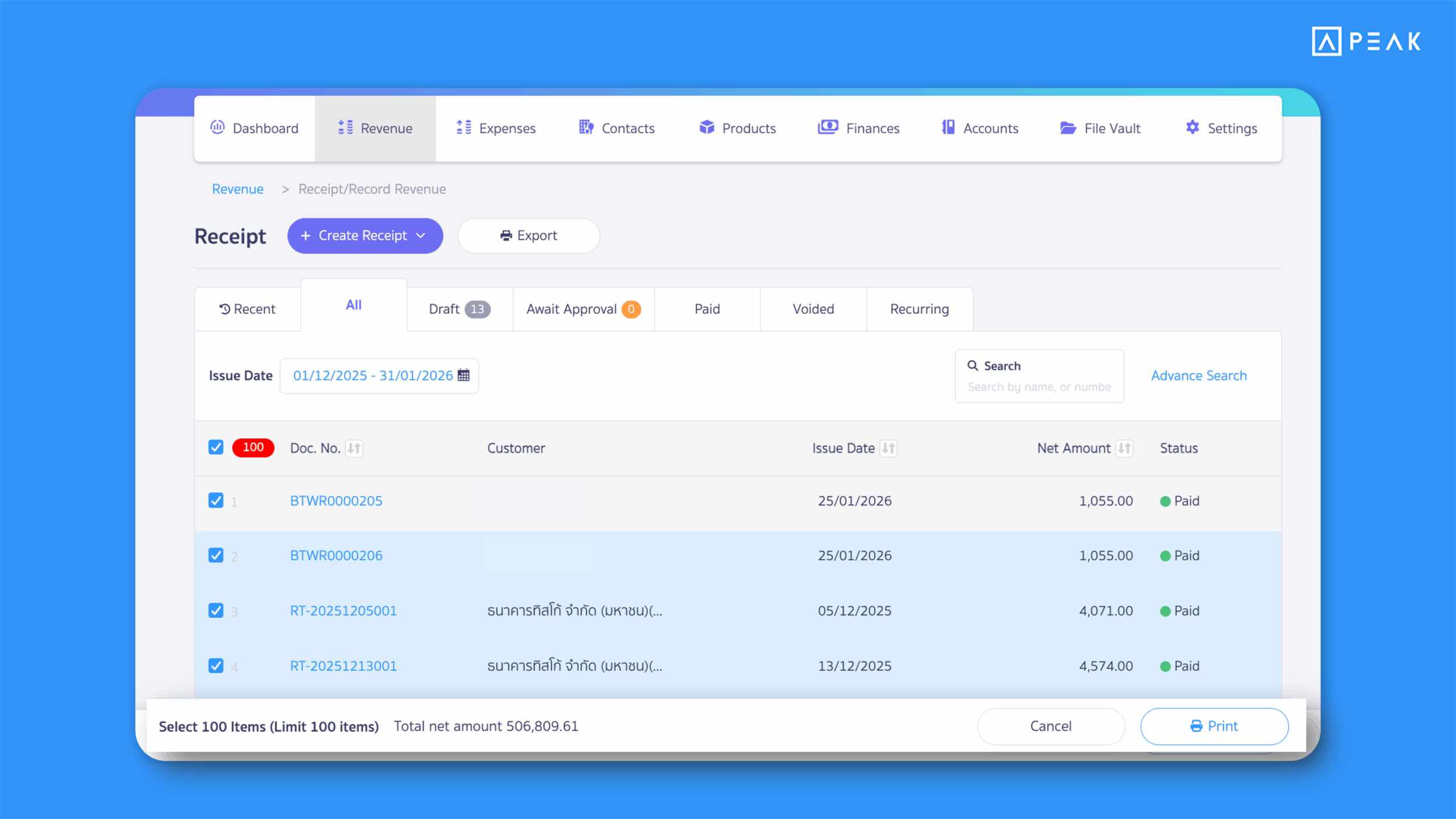Navigate to Finances
This screenshot has height=819, width=1456.
(859, 128)
